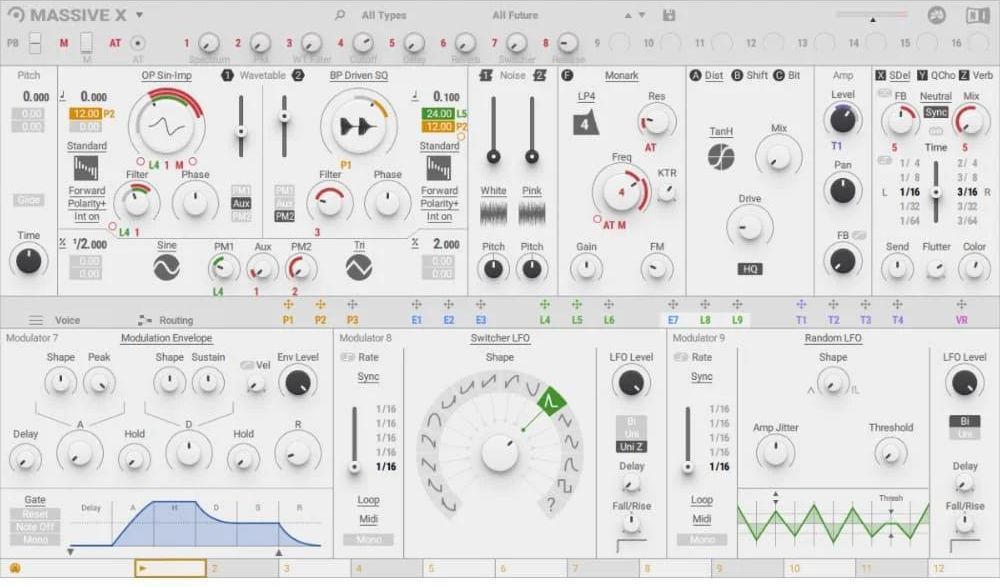Open the E7 modulator tab
The image size is (1000, 587).
pyautogui.click(x=673, y=320)
